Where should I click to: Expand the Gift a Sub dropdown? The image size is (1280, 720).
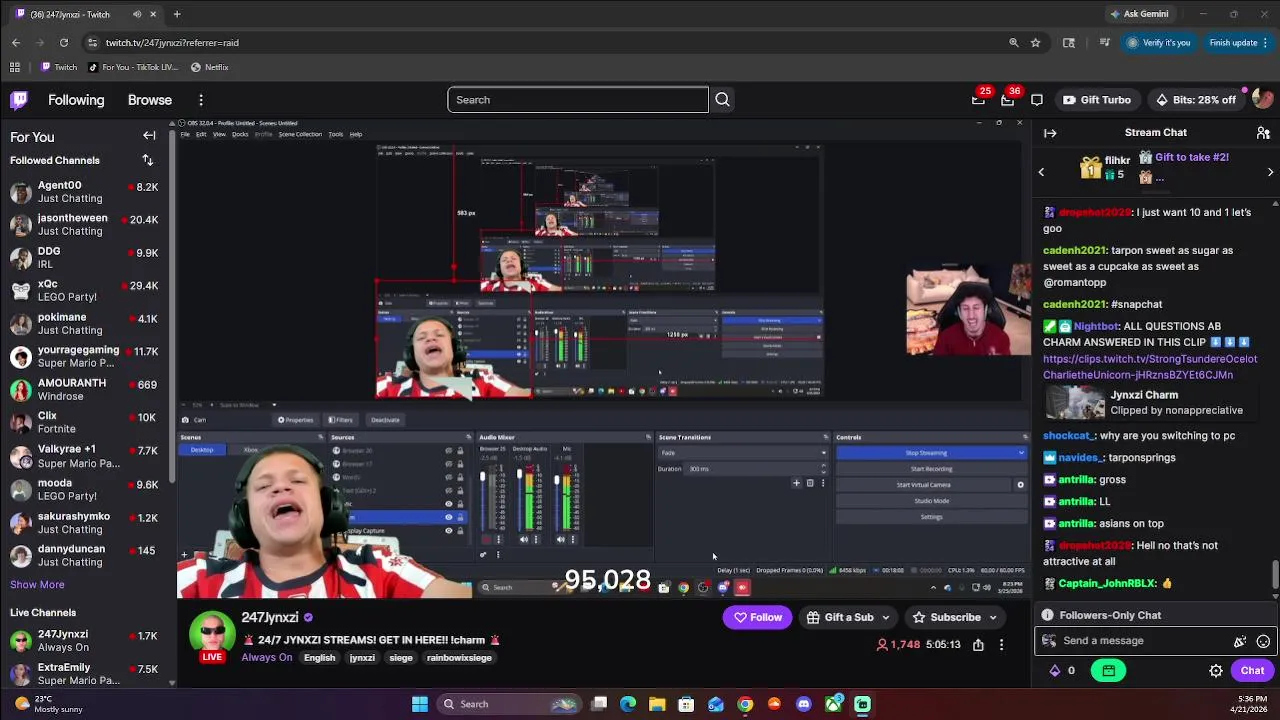[885, 618]
